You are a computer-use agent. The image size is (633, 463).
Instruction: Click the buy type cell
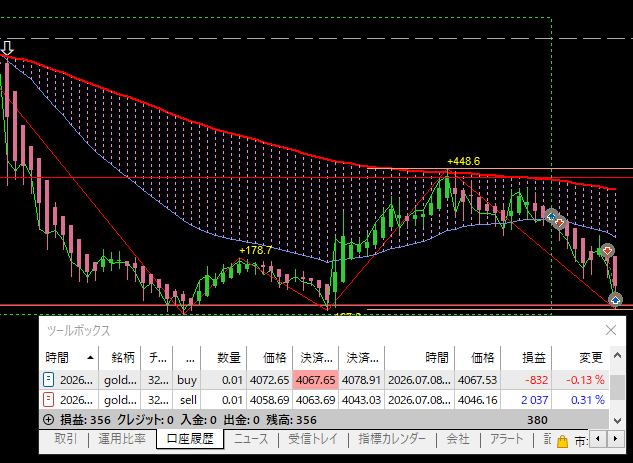pyautogui.click(x=187, y=380)
